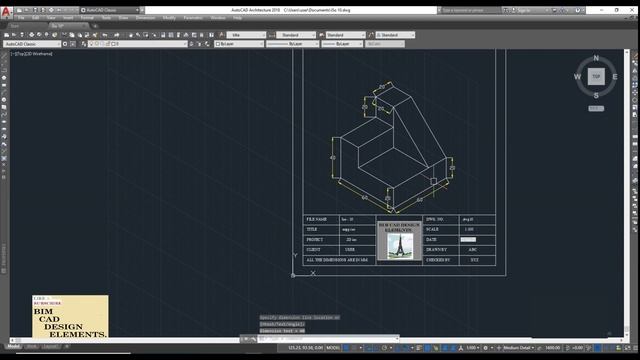Viewport: 640px width, 360px height.
Task: Open the lineweight ByLayer dropdown
Action: [342, 44]
